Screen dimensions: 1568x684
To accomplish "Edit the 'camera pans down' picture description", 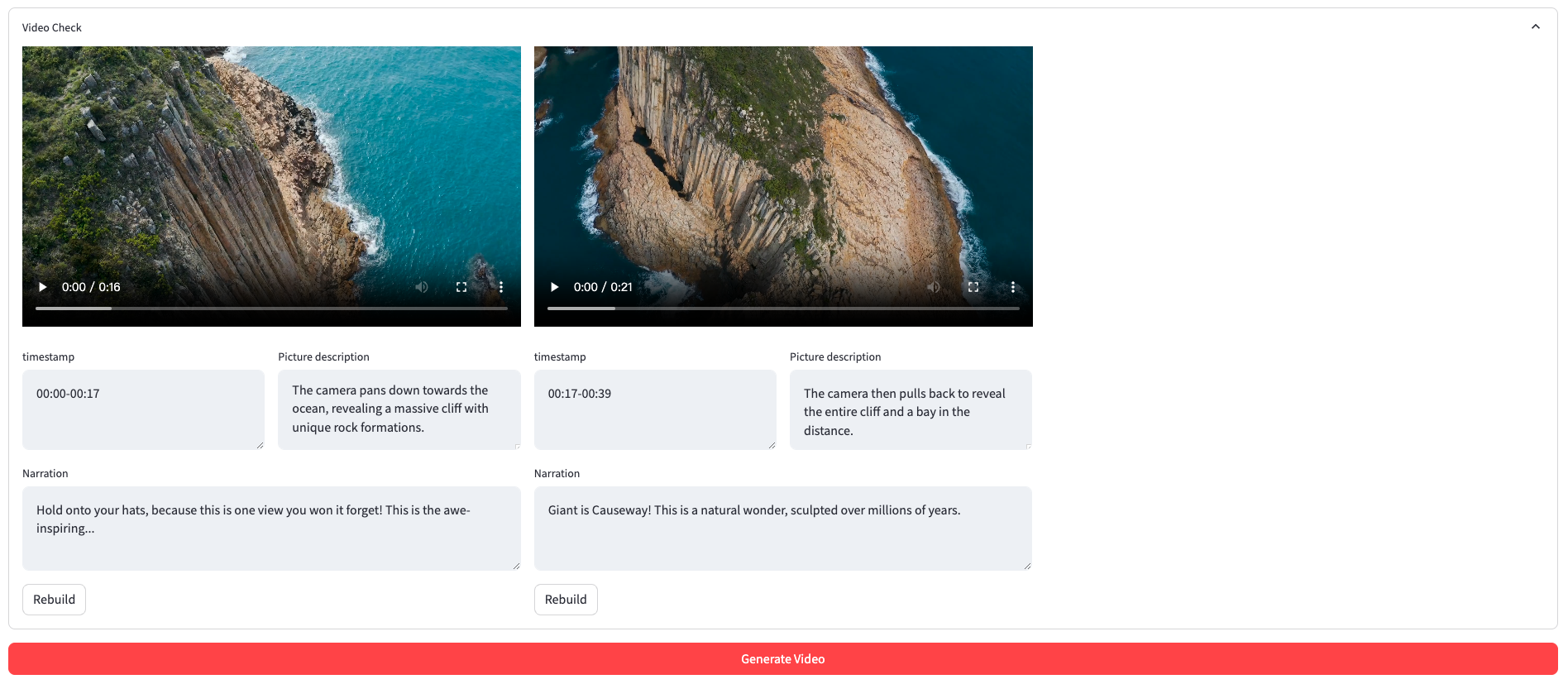I will click(399, 409).
